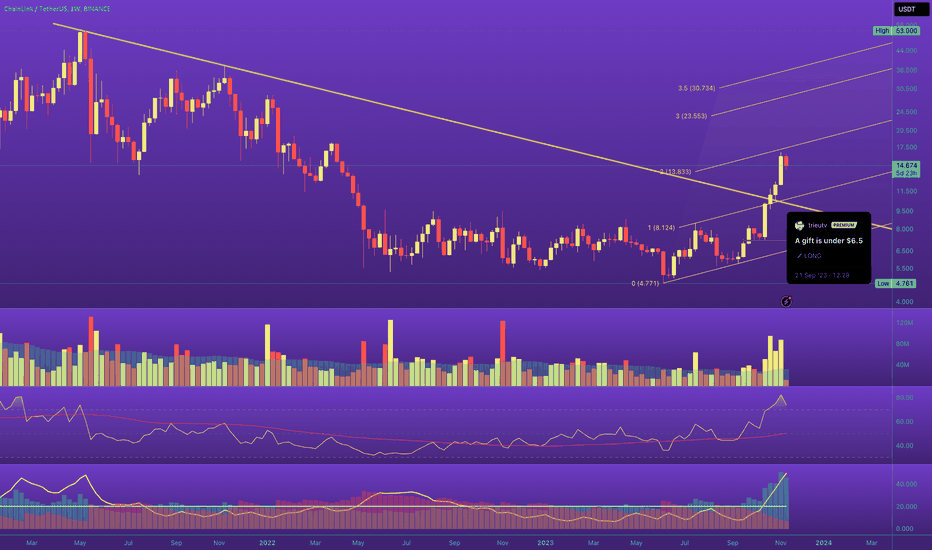Click the RSI axis value 40.00
Image resolution: width=932 pixels, height=550 pixels.
pyautogui.click(x=905, y=446)
